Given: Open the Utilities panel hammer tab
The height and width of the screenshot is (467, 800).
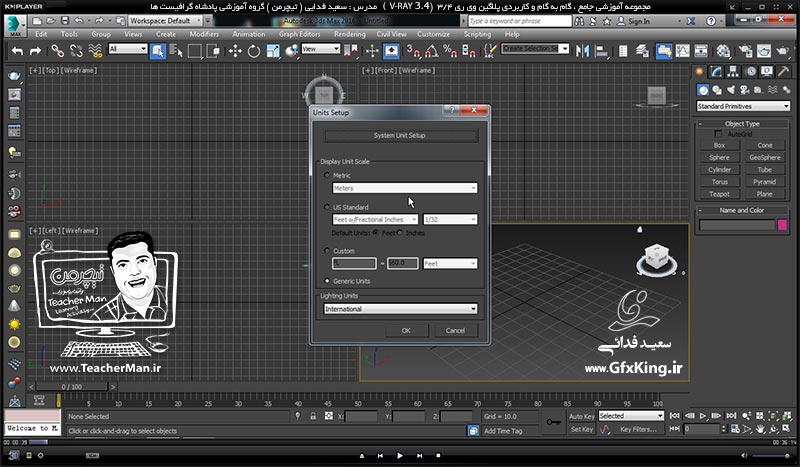Looking at the screenshot, I should point(783,72).
